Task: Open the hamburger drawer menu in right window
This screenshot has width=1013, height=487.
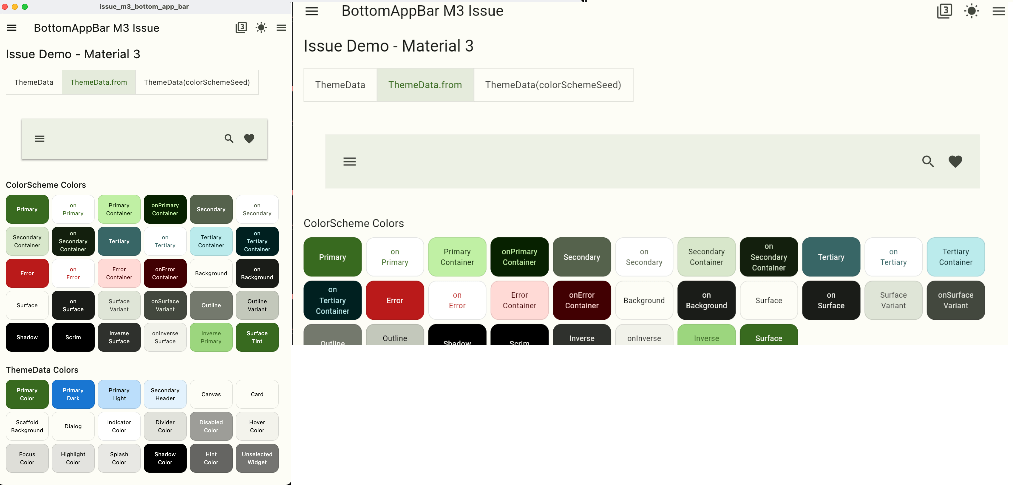Action: pos(312,11)
